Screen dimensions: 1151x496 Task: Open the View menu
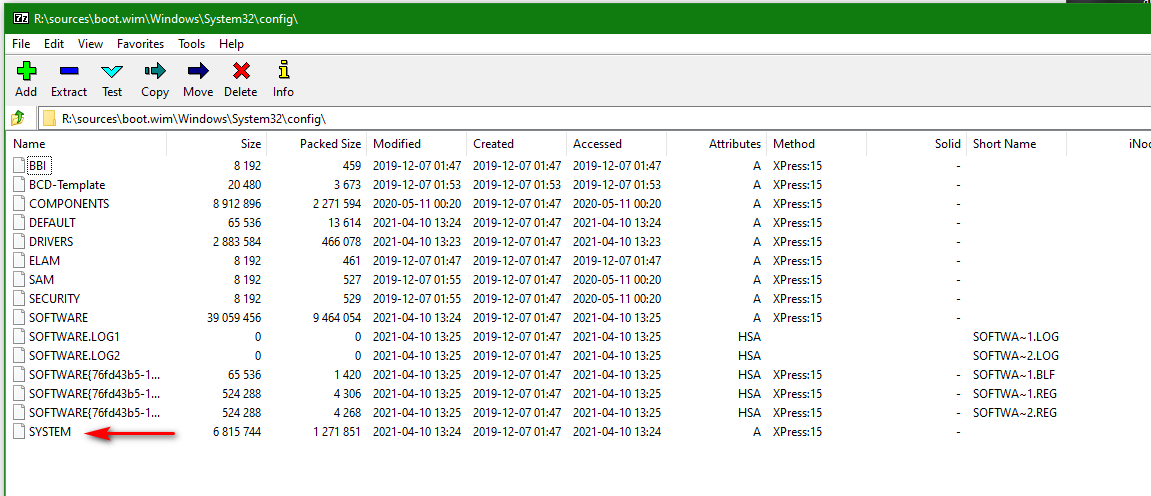tap(90, 44)
